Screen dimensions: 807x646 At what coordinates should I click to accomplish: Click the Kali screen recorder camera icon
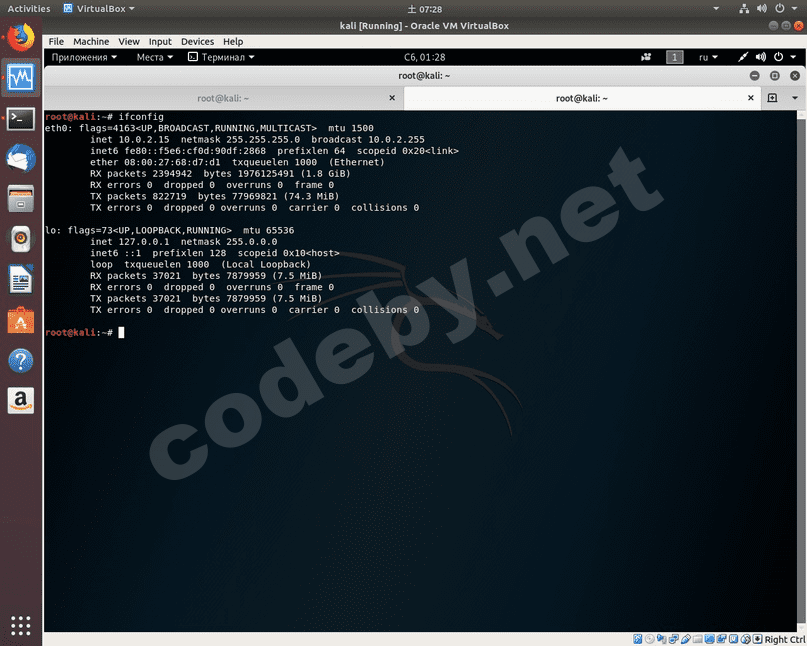(x=646, y=57)
